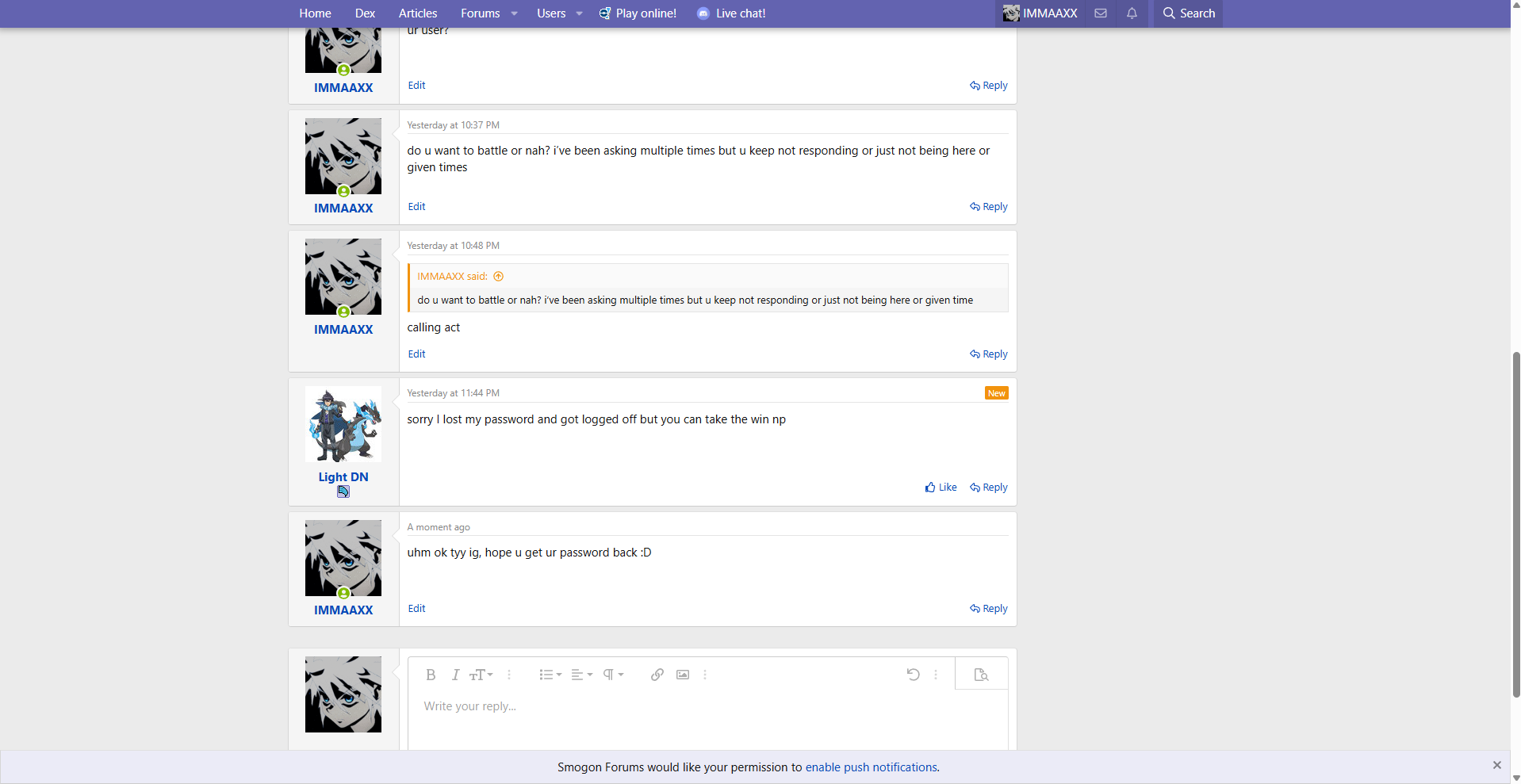Open the inbox envelope icon
The width and height of the screenshot is (1521, 784).
point(1101,13)
